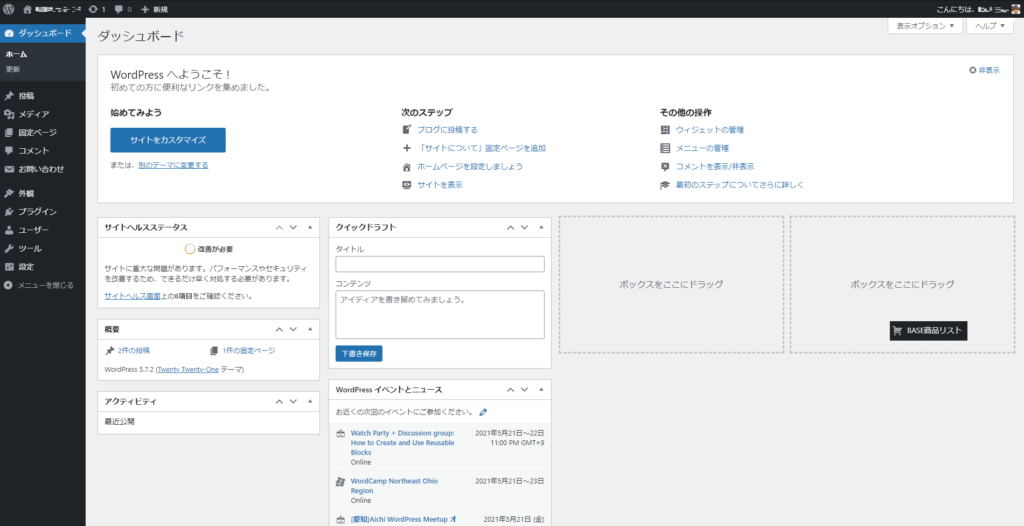1024x526 pixels.
Task: Move クイックドラフト box up arrow
Action: [x=511, y=227]
